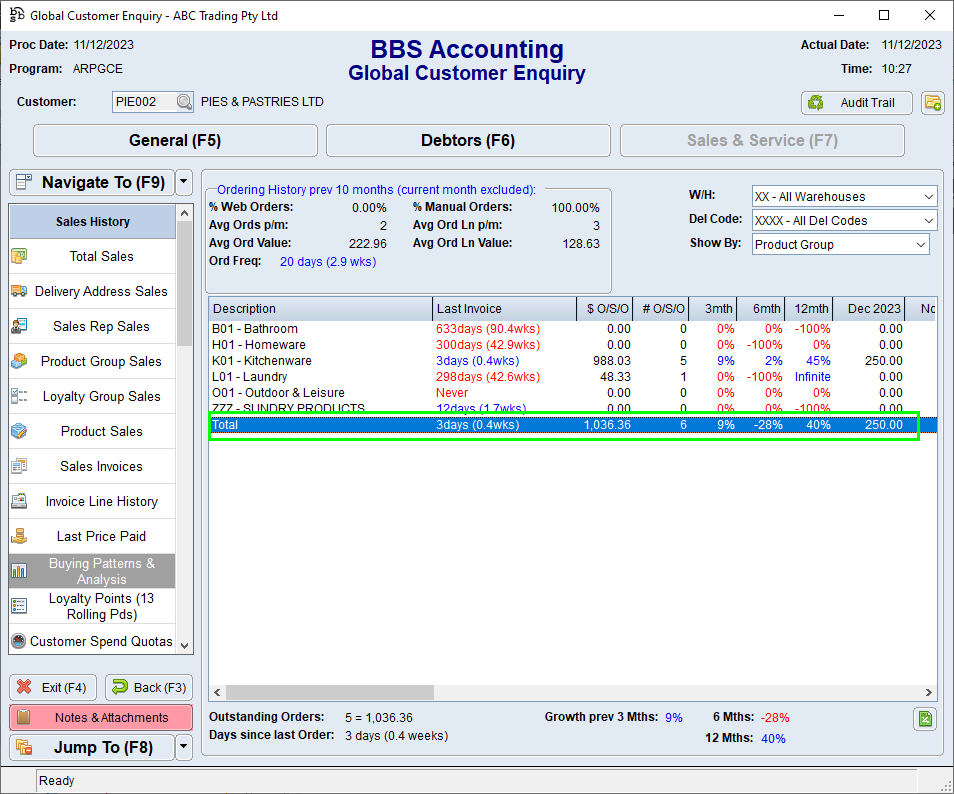Select Sales Rep Sales item
Image resolution: width=954 pixels, height=794 pixels.
click(x=101, y=327)
